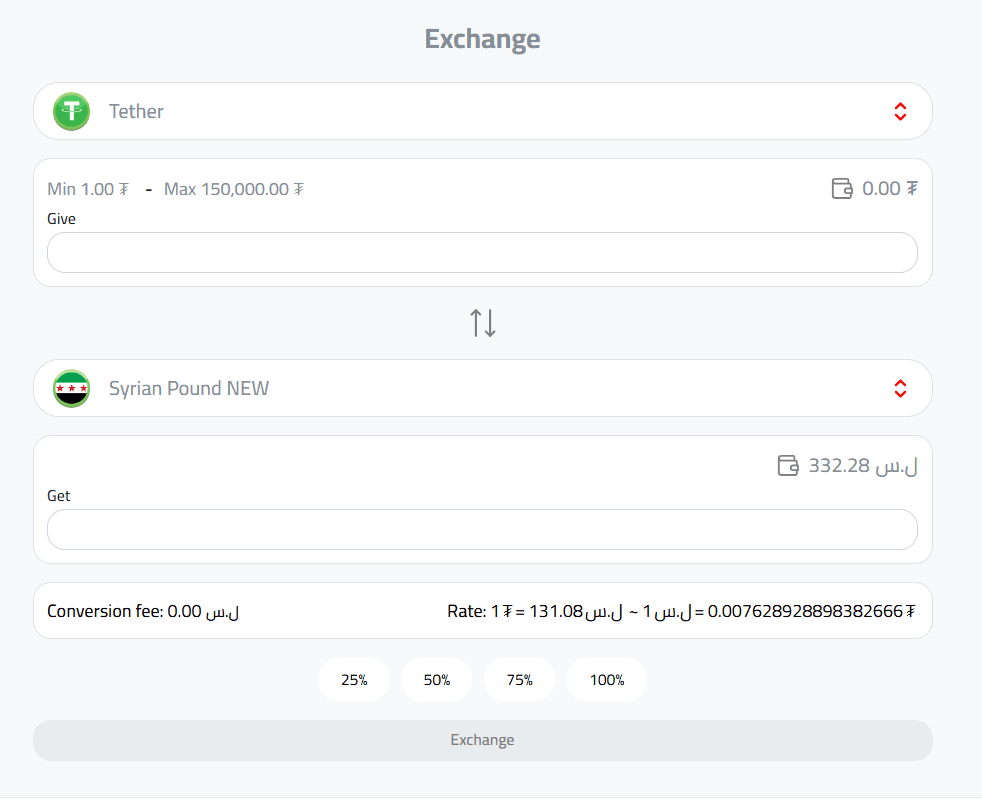The image size is (982, 812).
Task: Choose the 25% amount preset
Action: (354, 680)
